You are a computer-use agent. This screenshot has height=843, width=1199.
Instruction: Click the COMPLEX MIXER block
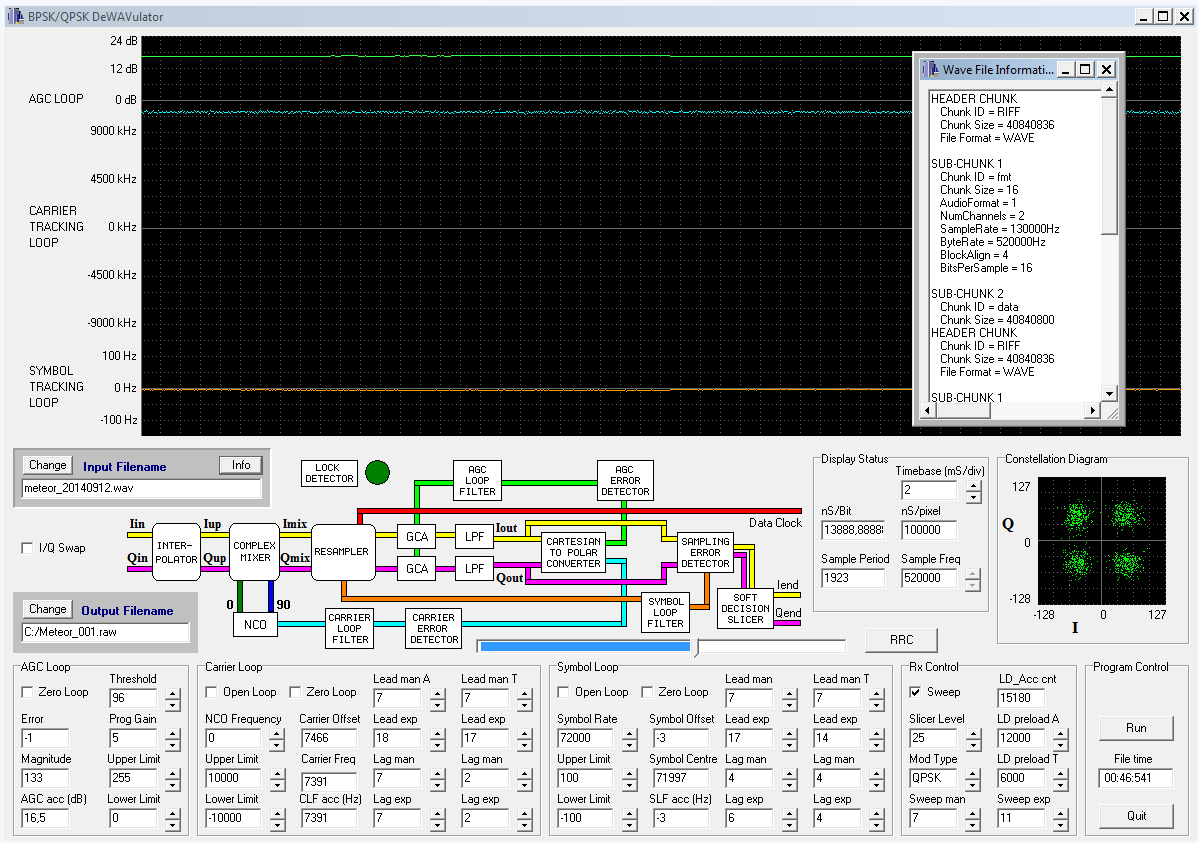(255, 552)
